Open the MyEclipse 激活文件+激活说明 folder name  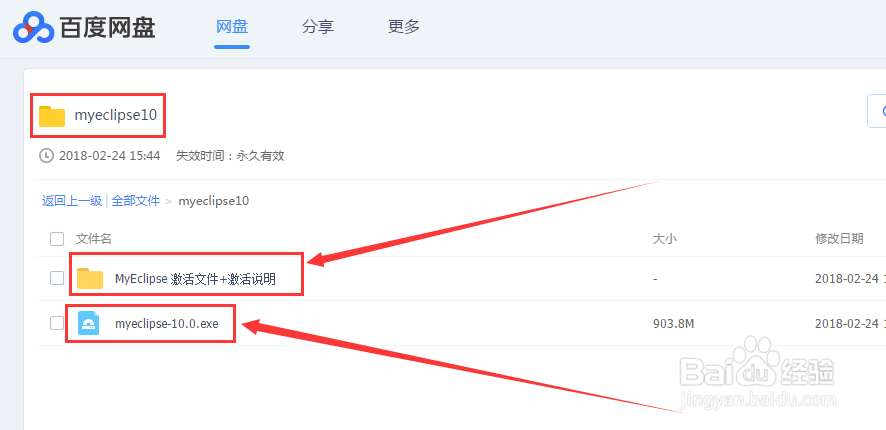[x=195, y=279]
